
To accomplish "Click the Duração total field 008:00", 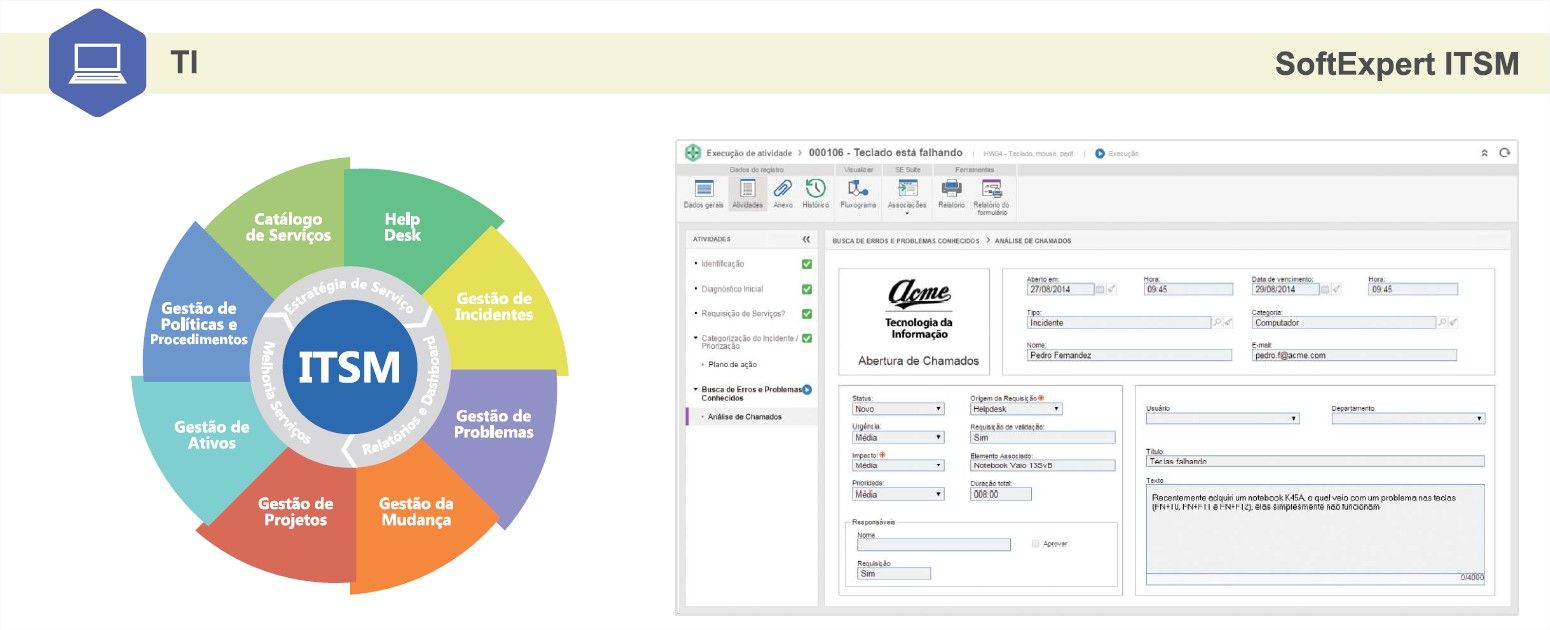I will point(1000,493).
